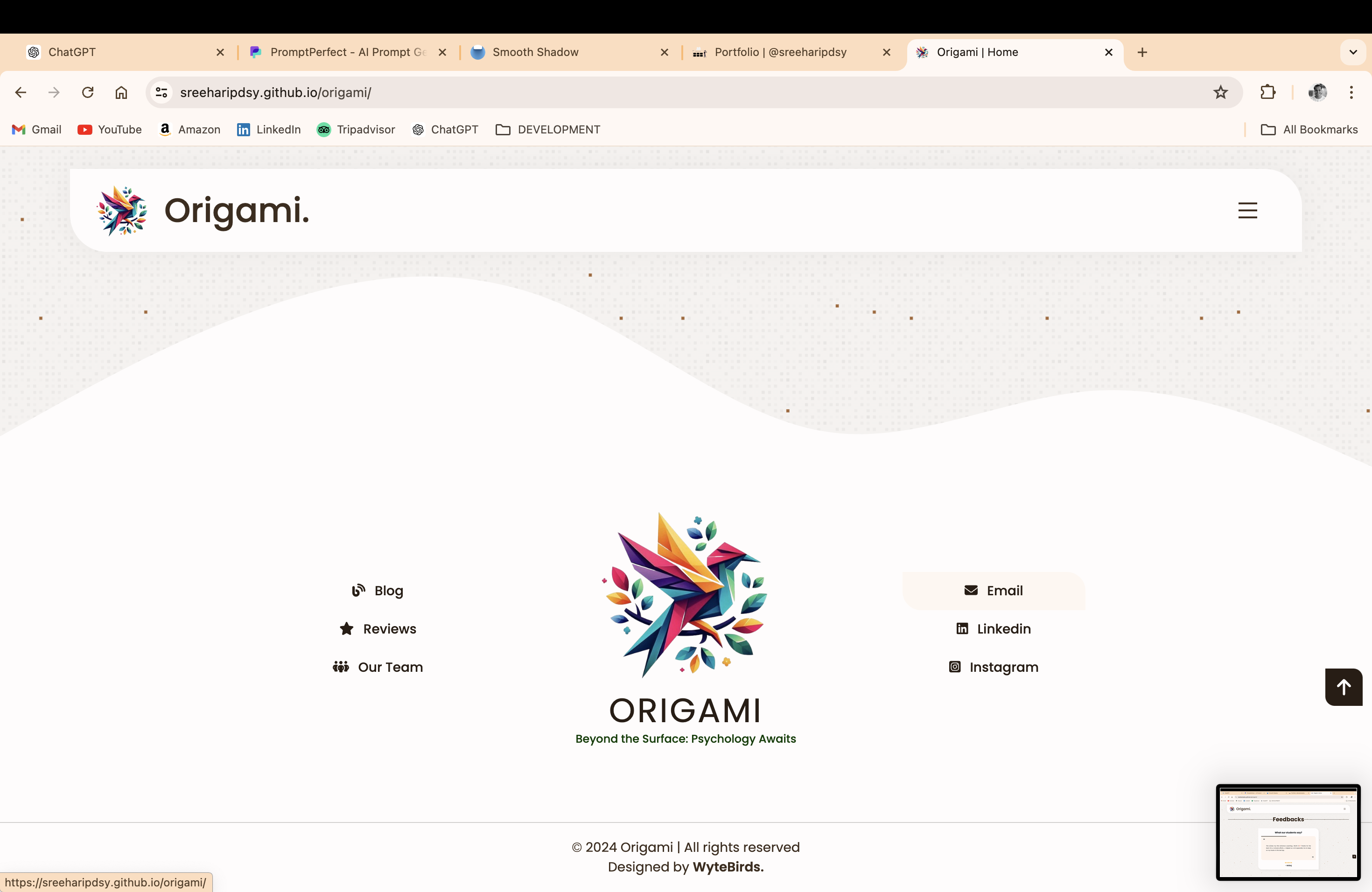Viewport: 1372px width, 892px height.
Task: Click the Origami bird logo in header
Action: click(x=122, y=210)
